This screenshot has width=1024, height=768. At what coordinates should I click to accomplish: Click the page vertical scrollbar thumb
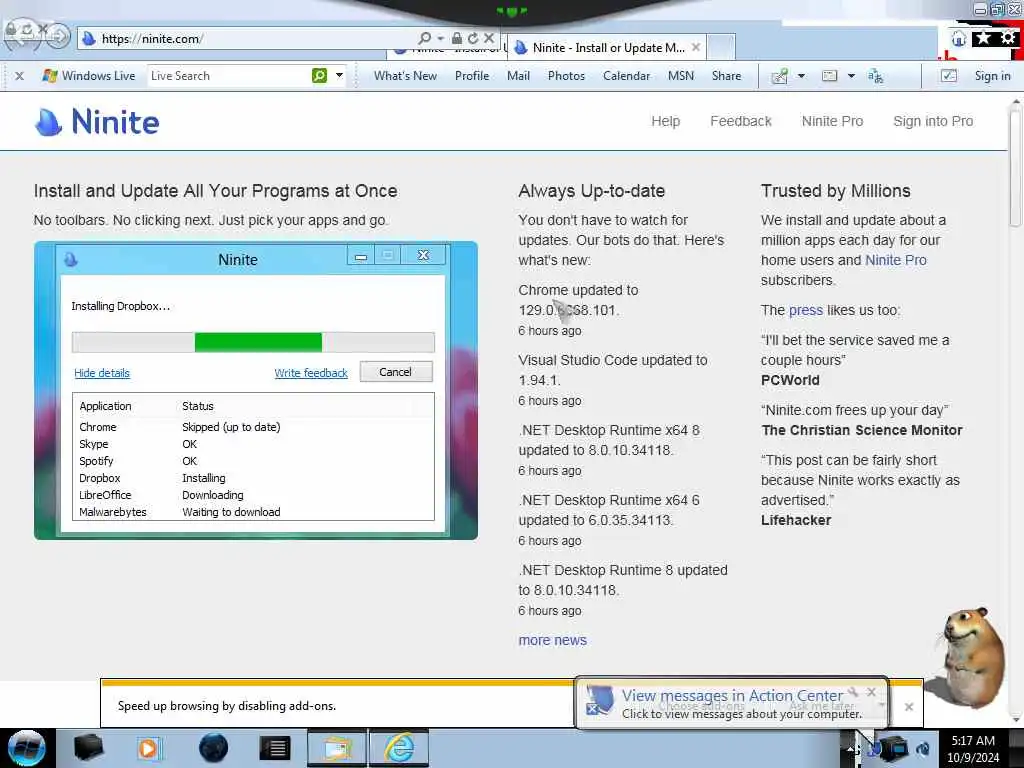[1016, 168]
